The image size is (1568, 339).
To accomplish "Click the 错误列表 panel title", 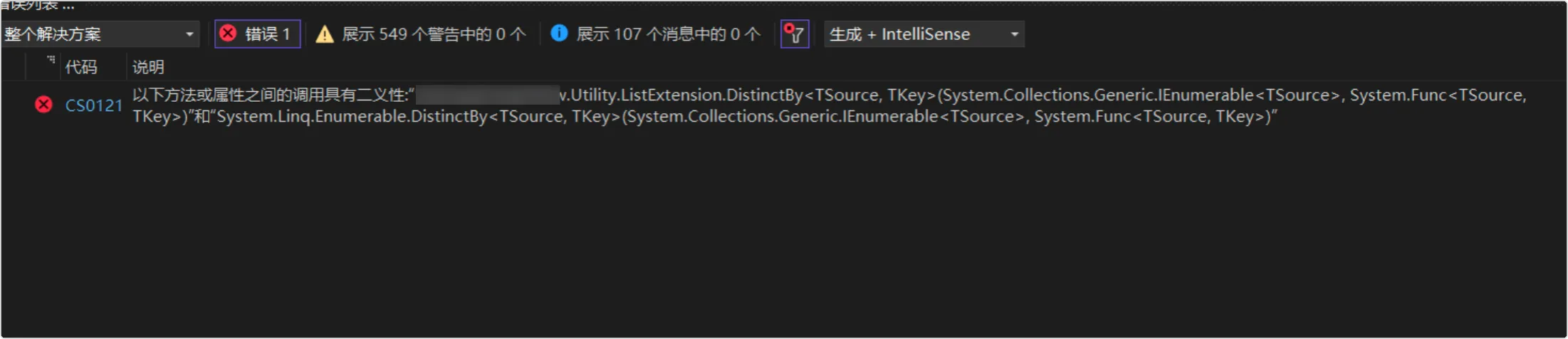I will click(x=28, y=5).
